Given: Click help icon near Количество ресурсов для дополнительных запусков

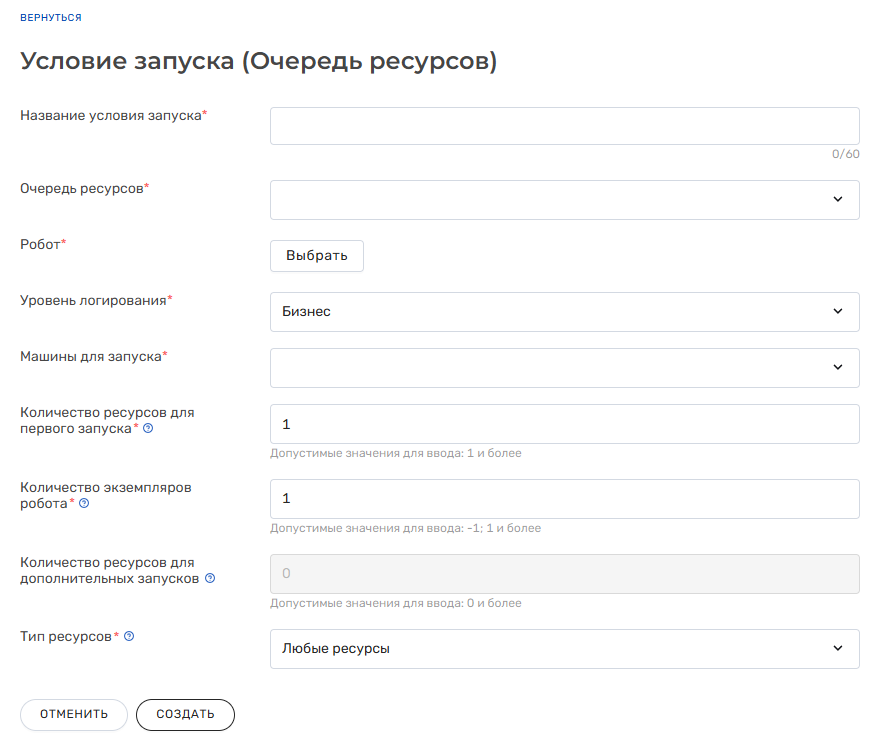Looking at the screenshot, I should [x=210, y=578].
